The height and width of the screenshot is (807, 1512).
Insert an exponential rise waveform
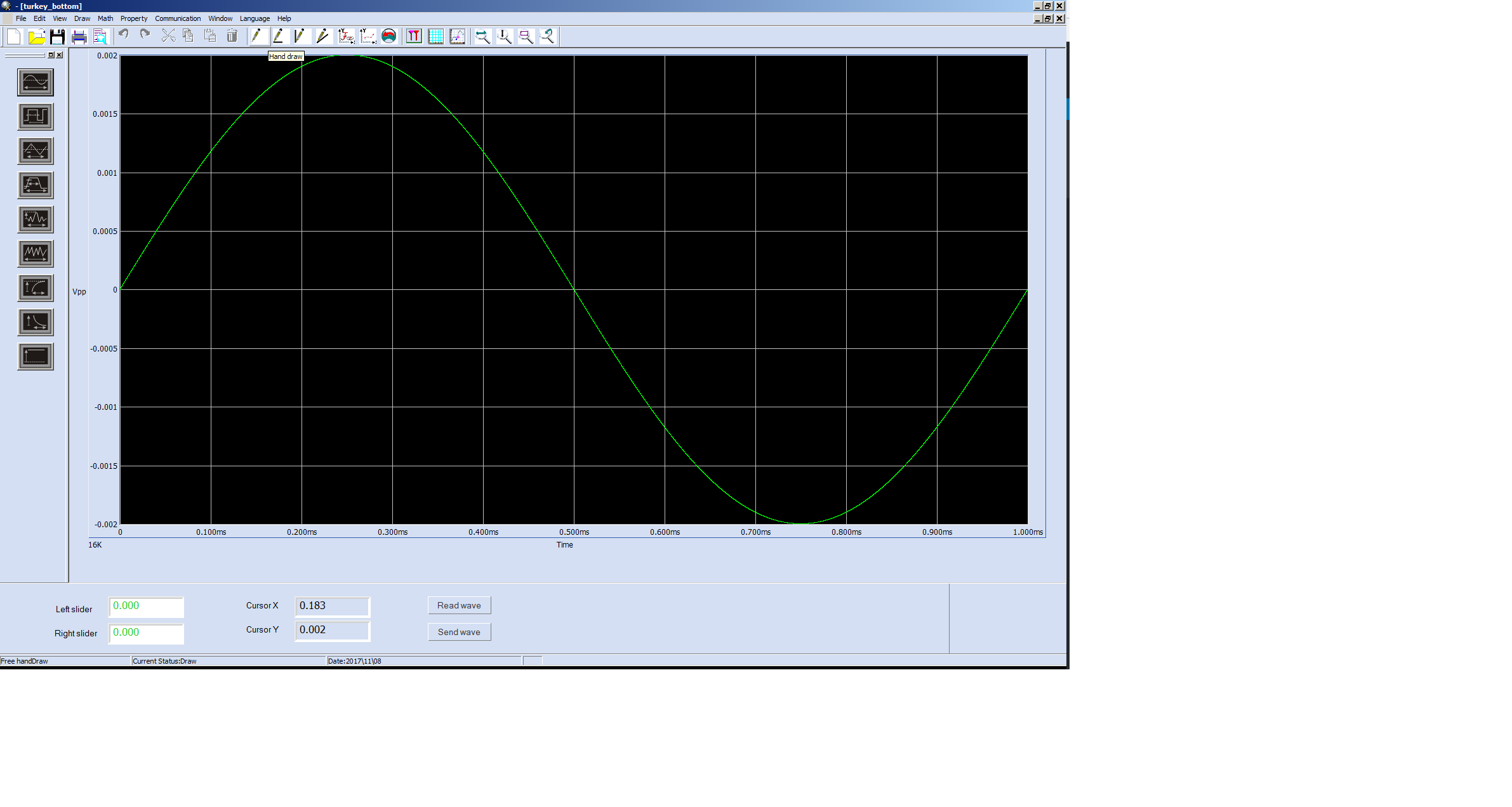pyautogui.click(x=36, y=288)
